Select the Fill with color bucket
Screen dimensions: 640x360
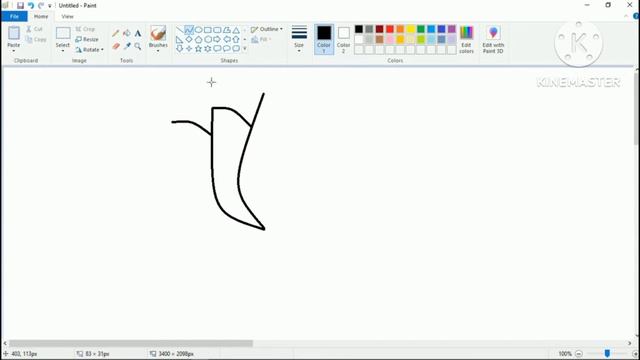tap(127, 33)
